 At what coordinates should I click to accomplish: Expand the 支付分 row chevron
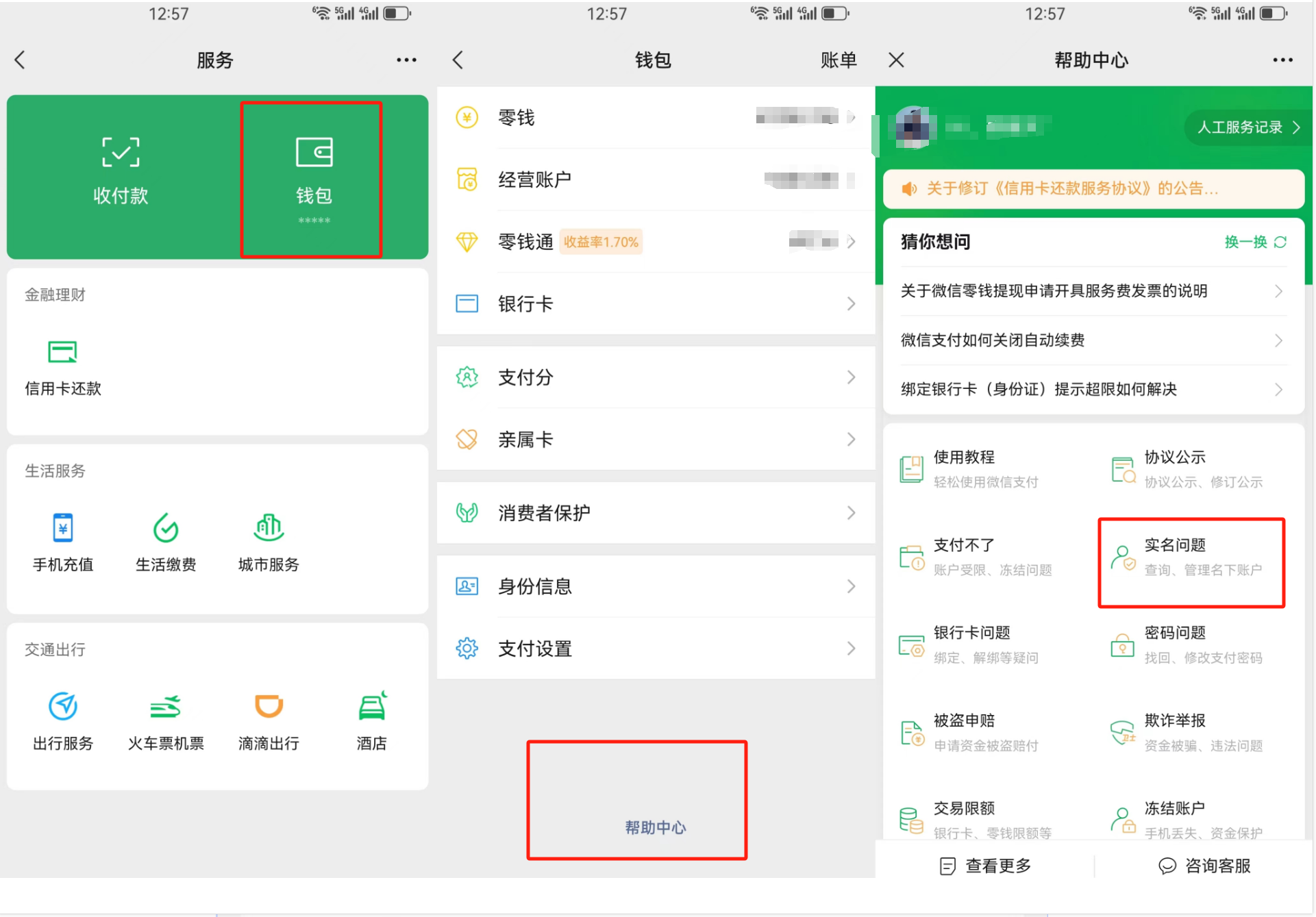[x=851, y=377]
